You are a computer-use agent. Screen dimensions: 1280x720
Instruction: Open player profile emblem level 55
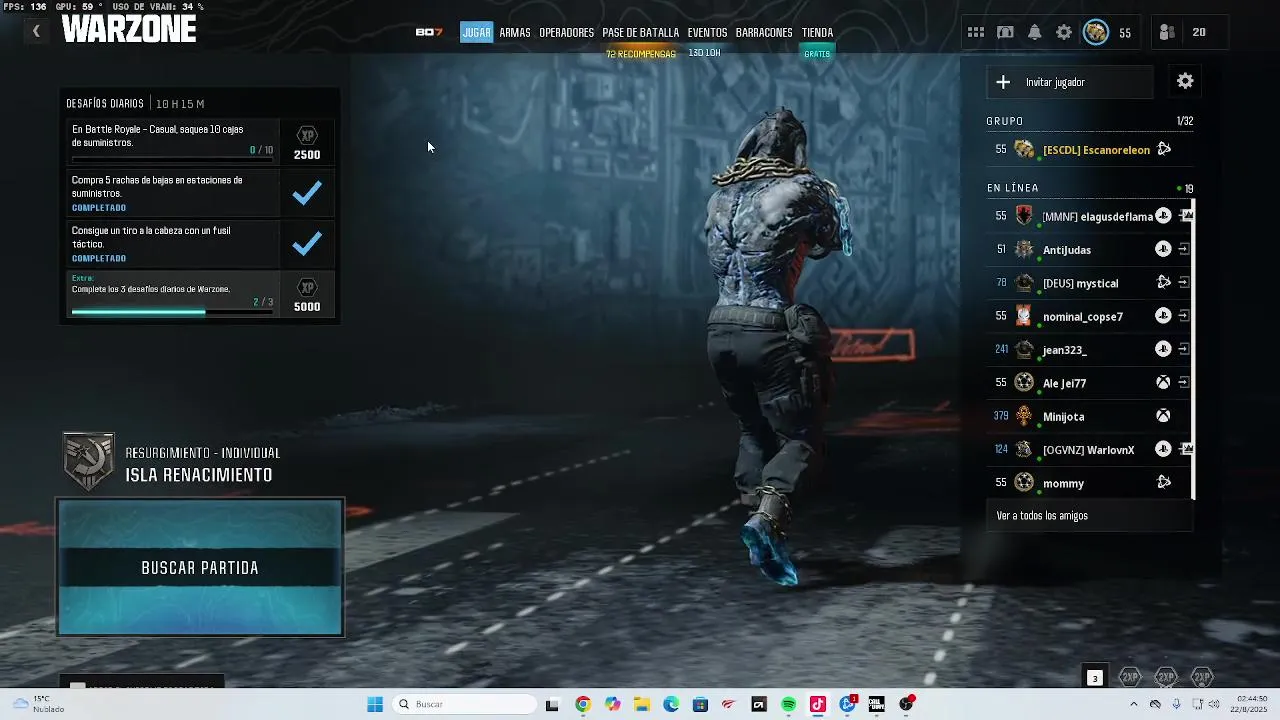[x=1096, y=32]
